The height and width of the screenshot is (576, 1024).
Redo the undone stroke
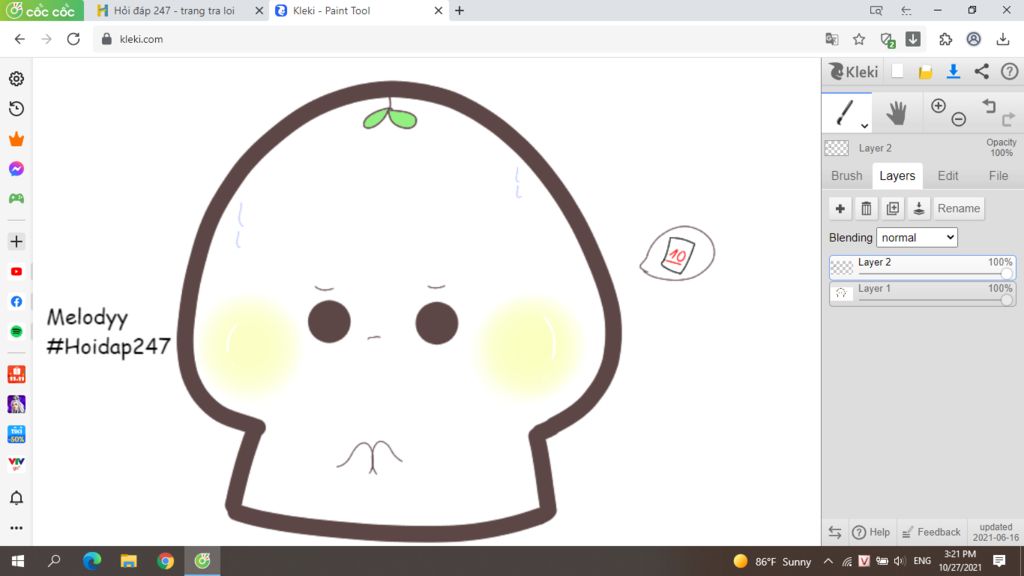[1008, 119]
